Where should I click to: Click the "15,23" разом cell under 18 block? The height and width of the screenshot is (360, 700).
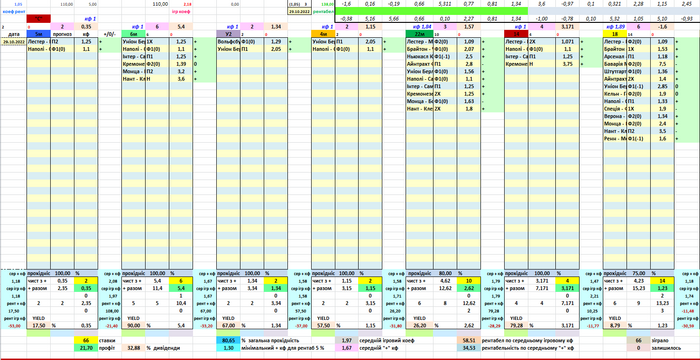click(638, 289)
